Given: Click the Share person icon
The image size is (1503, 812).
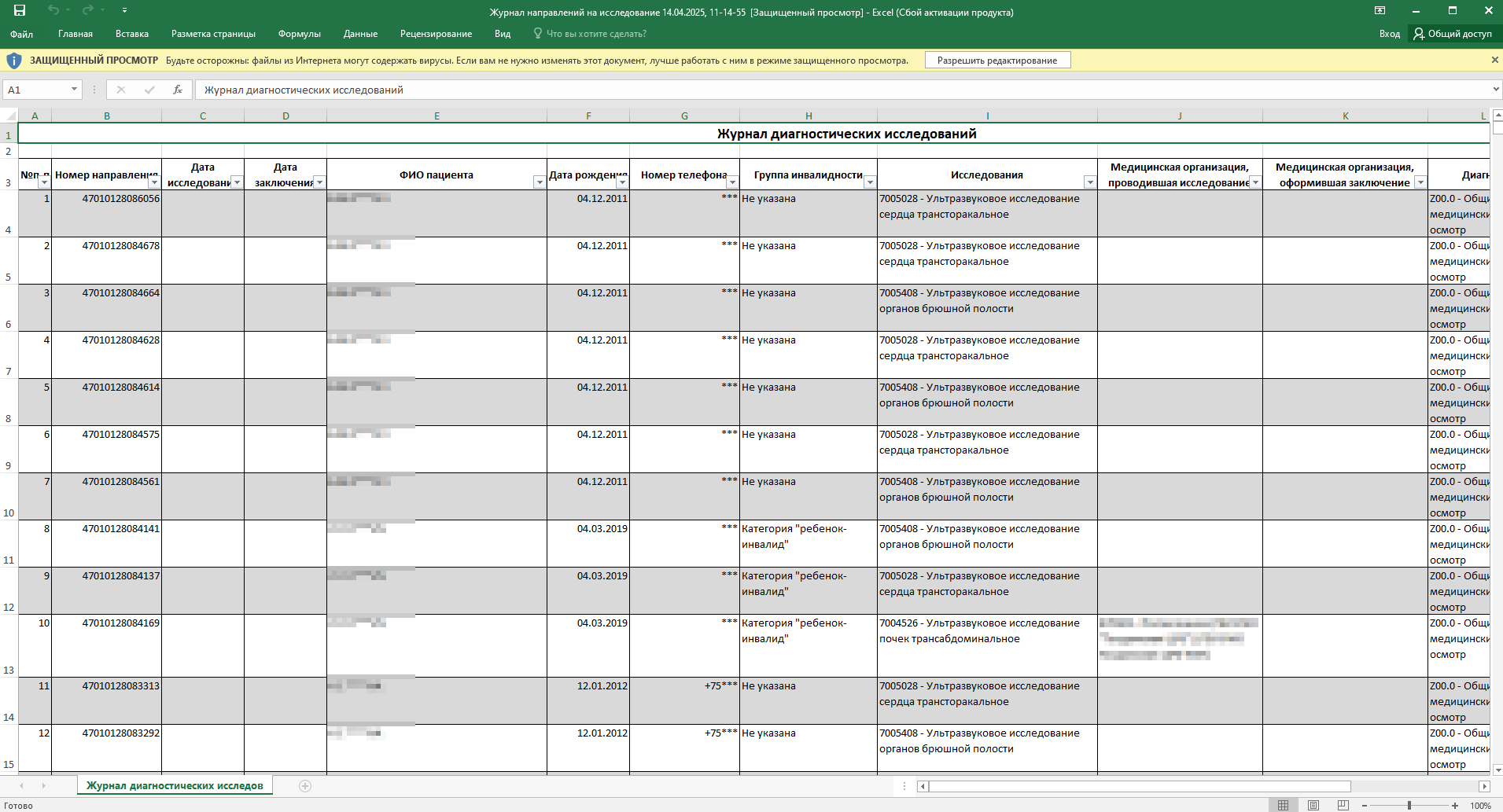Looking at the screenshot, I should coord(1419,34).
